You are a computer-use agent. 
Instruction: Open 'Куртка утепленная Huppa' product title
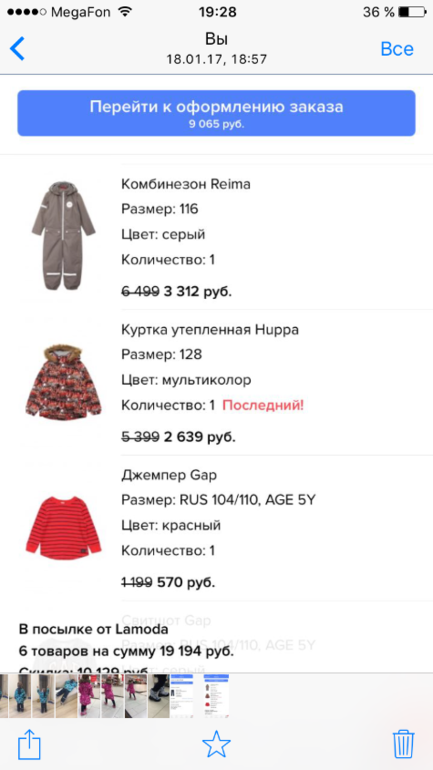210,330
